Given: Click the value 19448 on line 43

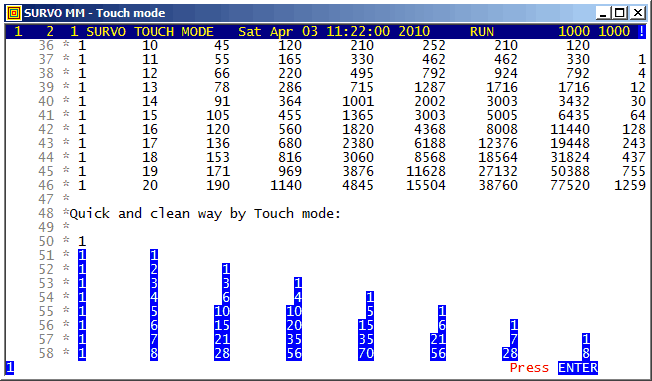Looking at the screenshot, I should [570, 143].
